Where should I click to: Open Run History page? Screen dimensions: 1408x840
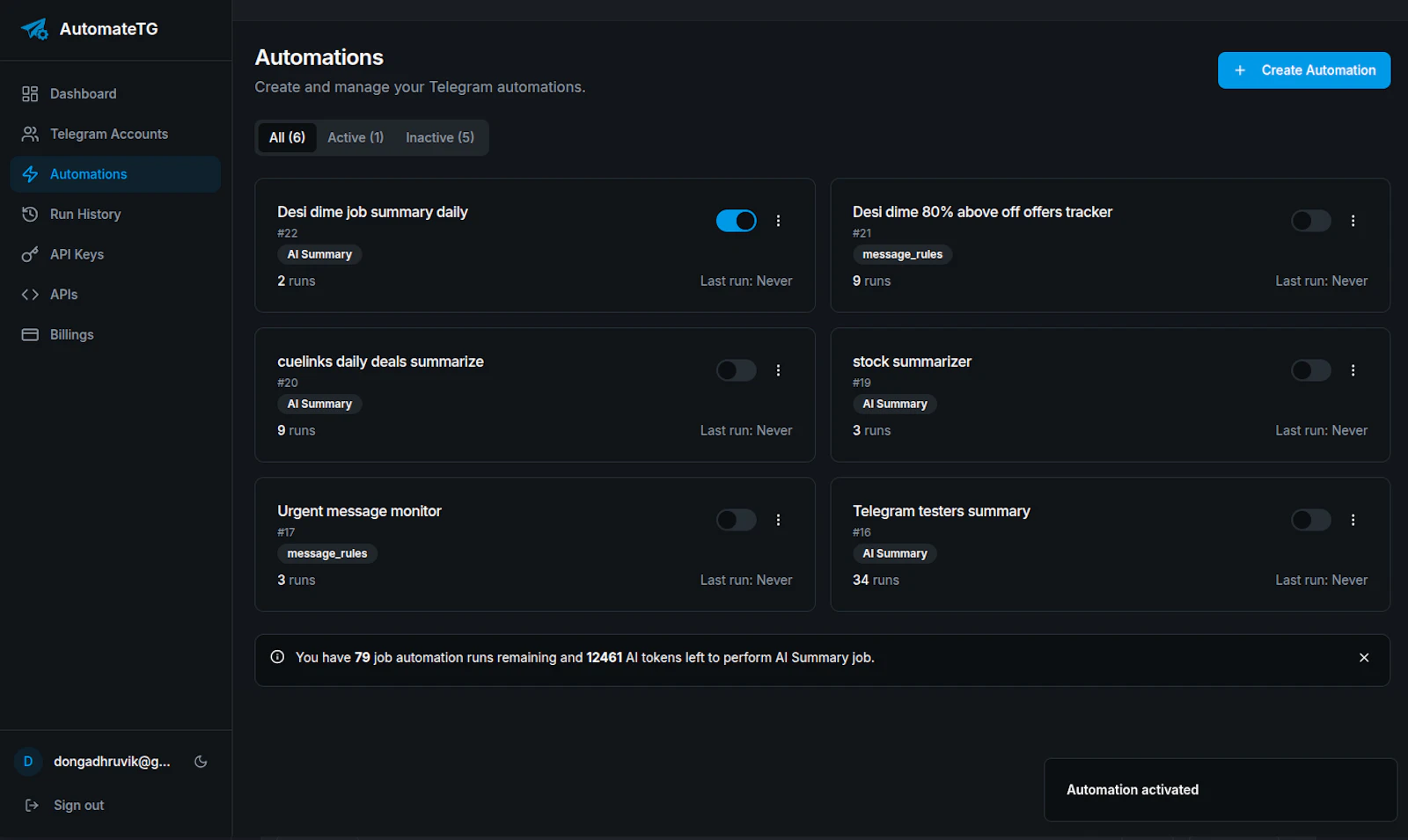click(x=115, y=214)
